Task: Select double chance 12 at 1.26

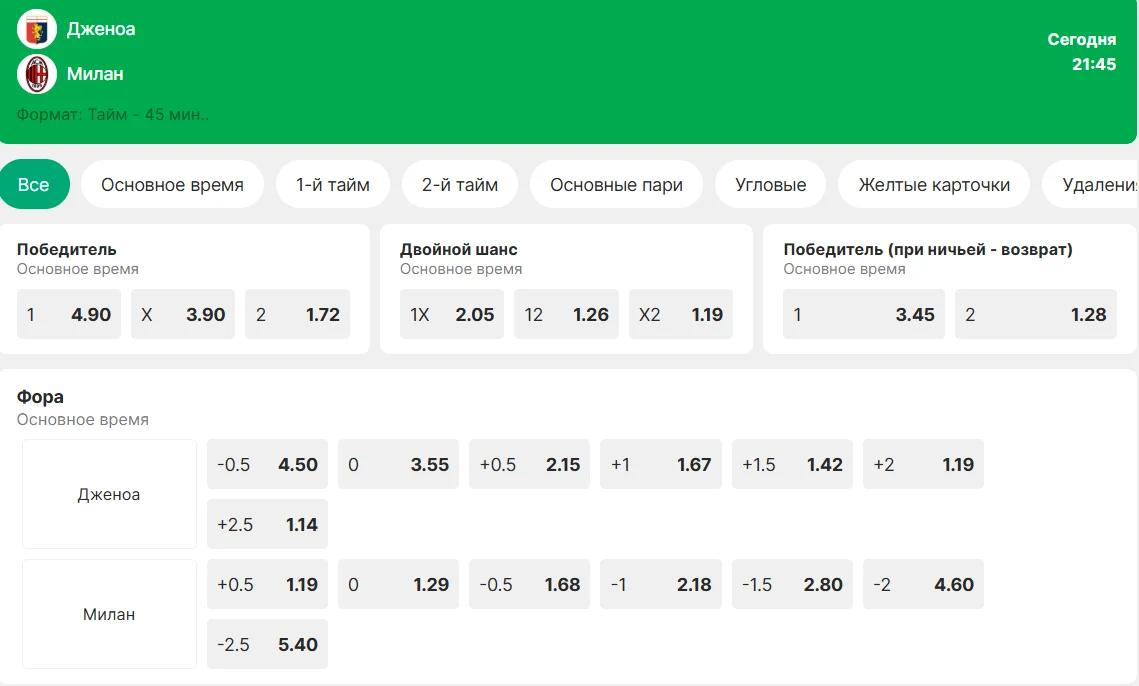Action: (x=566, y=315)
